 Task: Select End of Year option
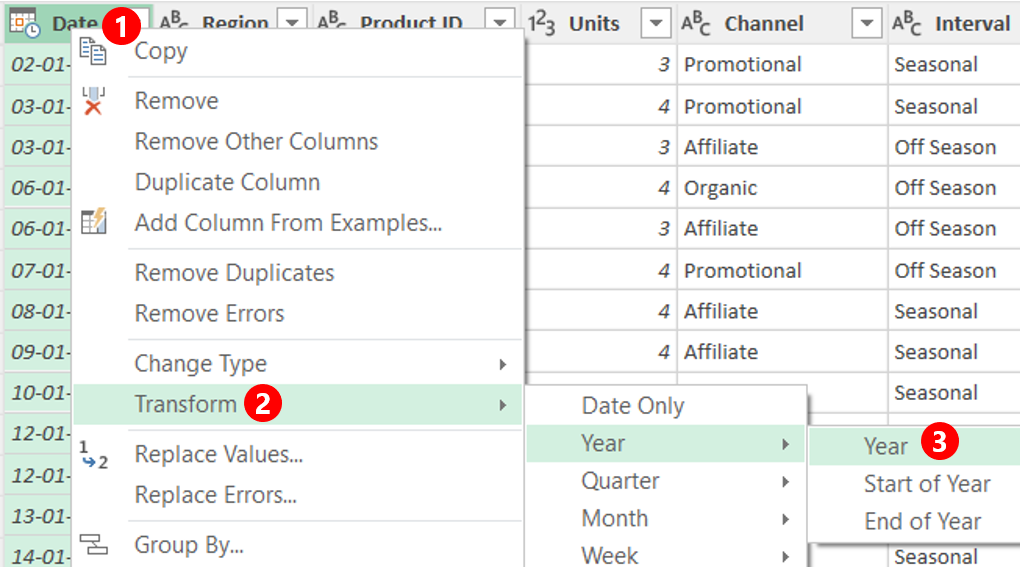click(922, 521)
